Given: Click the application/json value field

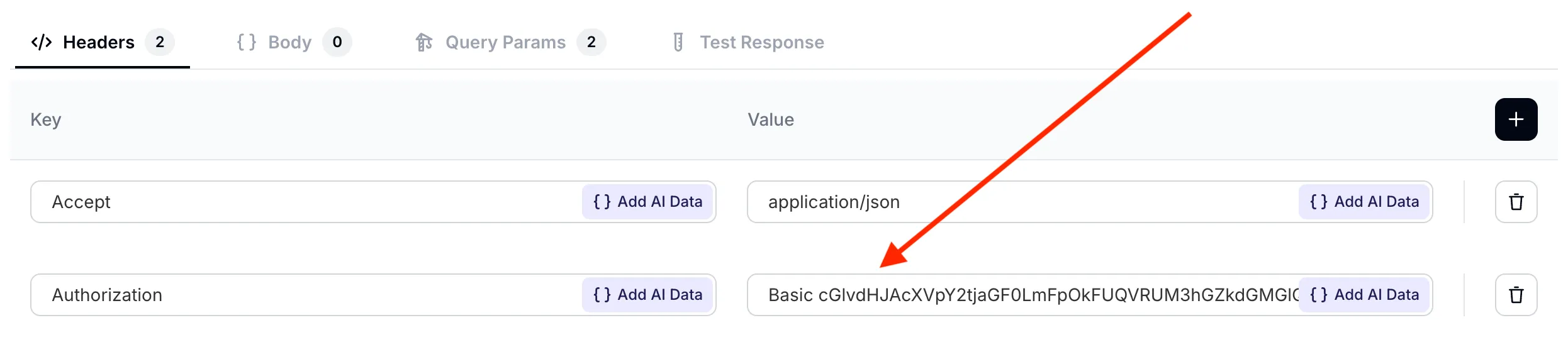Looking at the screenshot, I should point(1019,202).
